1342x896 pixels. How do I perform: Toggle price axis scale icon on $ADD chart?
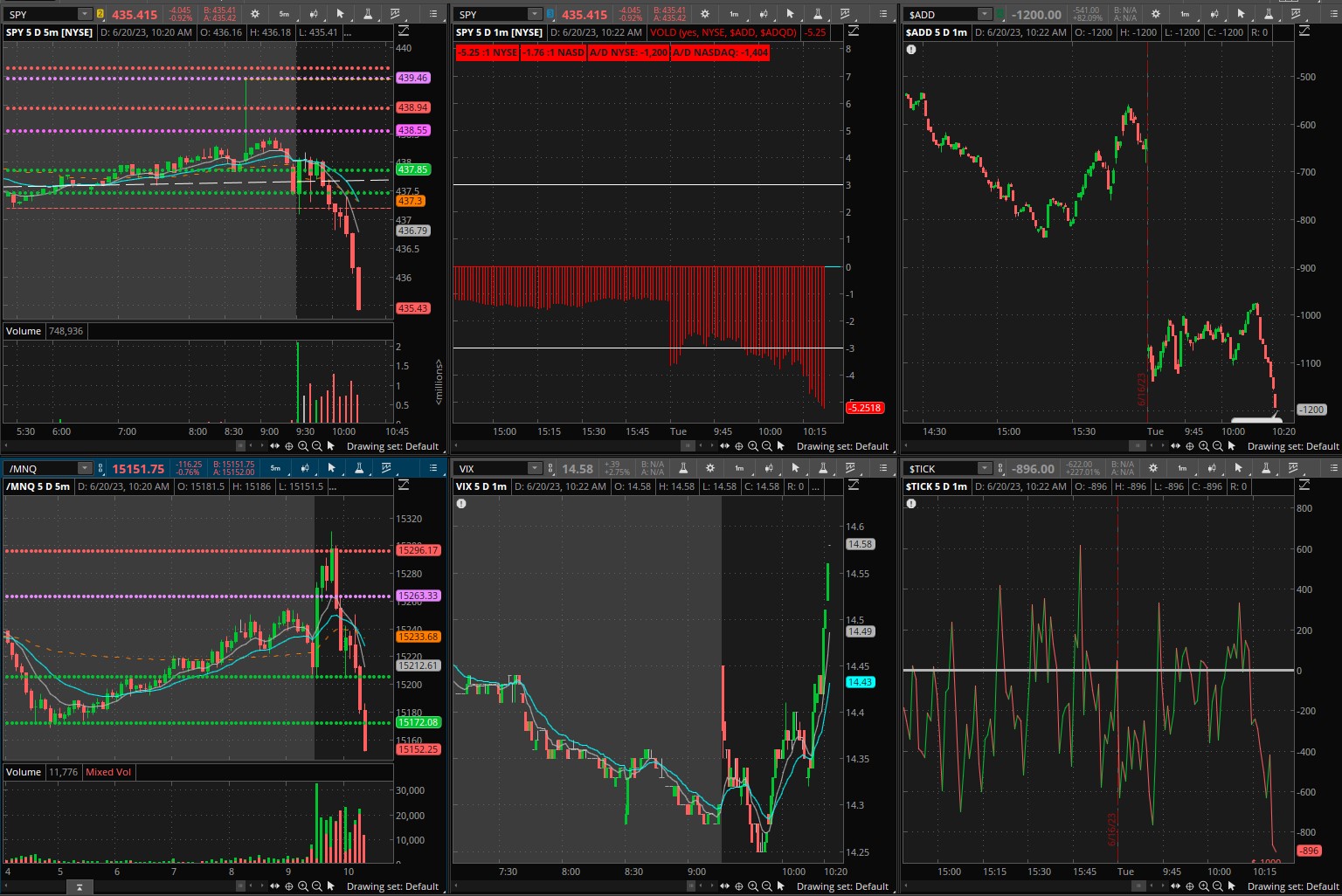pyautogui.click(x=1304, y=31)
